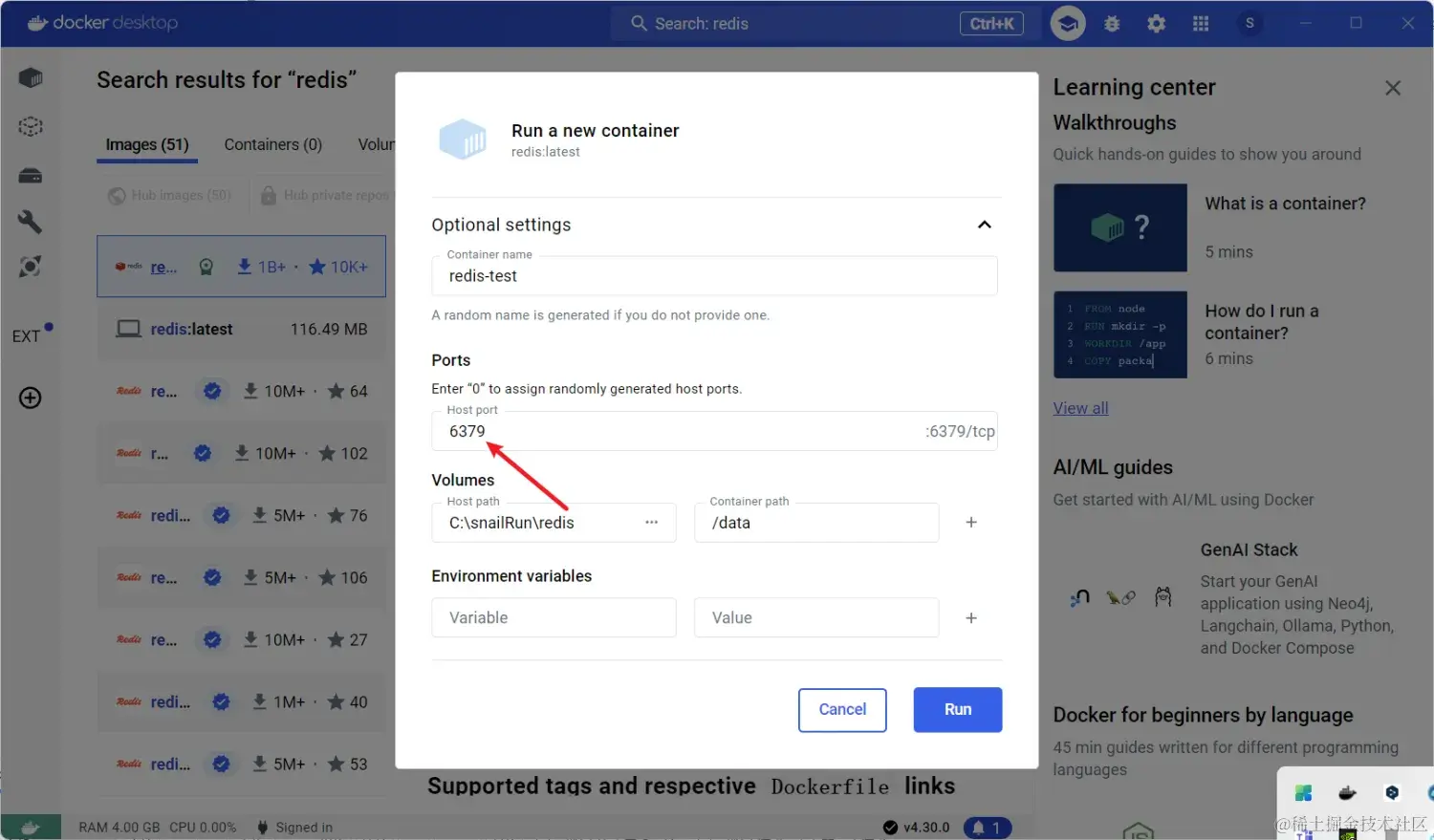Select the result with 102 stars
Viewport: 1434px width, 840px height.
241,453
